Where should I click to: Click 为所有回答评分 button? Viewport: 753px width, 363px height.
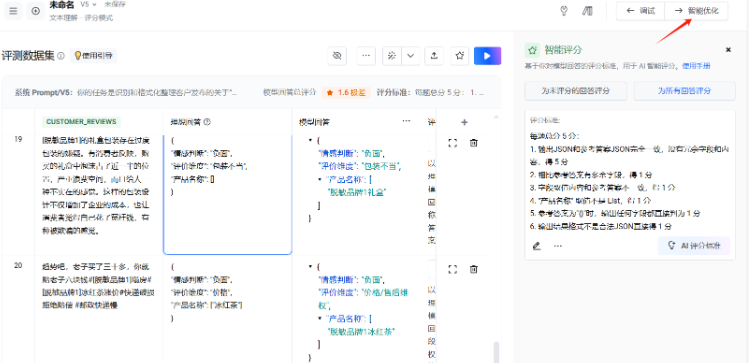coord(684,91)
